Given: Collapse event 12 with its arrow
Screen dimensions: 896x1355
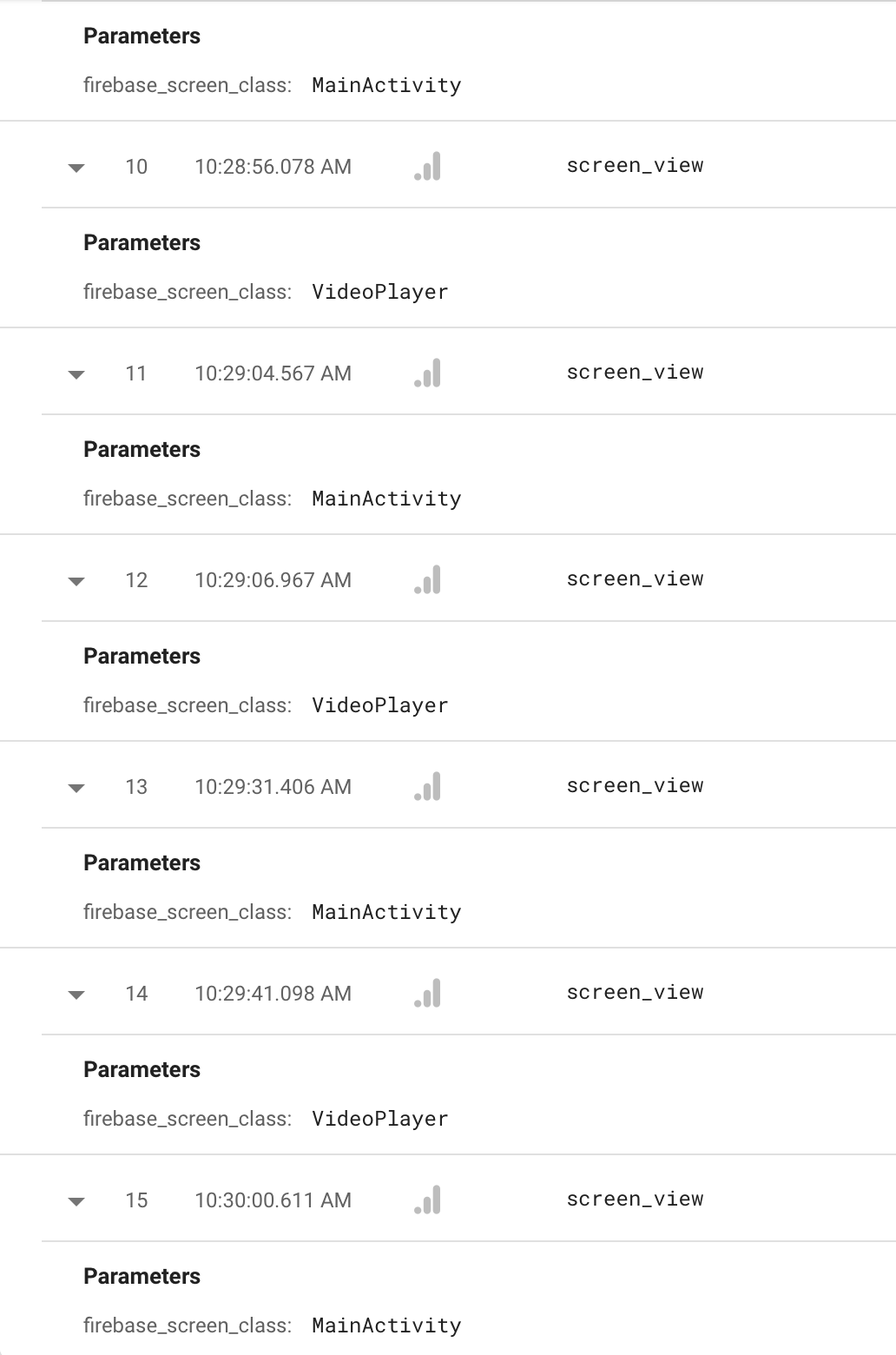Looking at the screenshot, I should [76, 582].
